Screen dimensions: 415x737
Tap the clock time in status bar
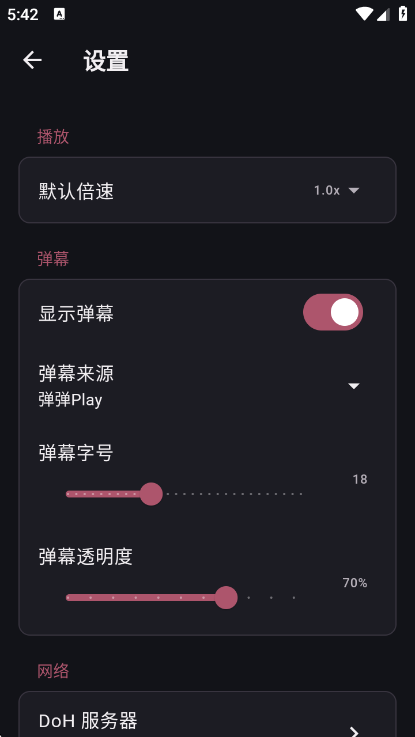point(23,15)
